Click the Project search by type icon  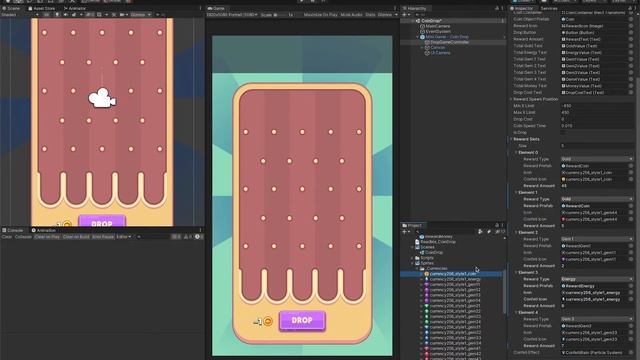[x=480, y=231]
